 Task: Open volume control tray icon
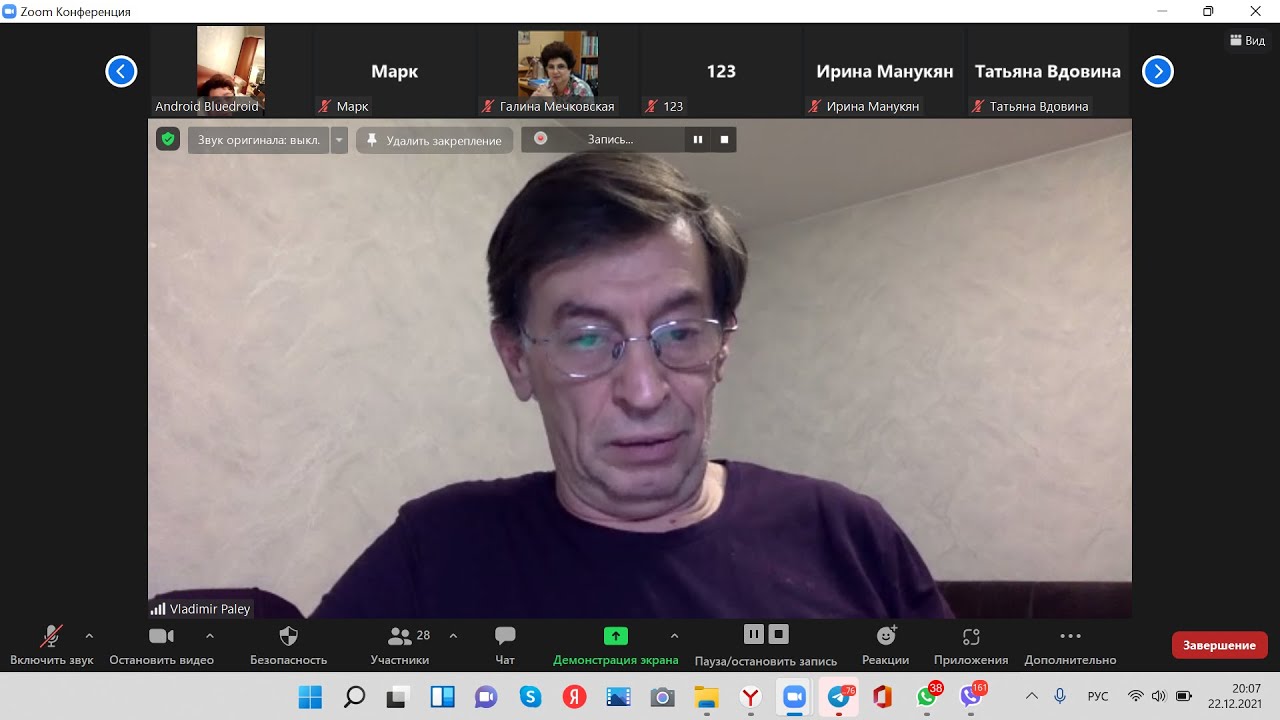(x=1159, y=696)
